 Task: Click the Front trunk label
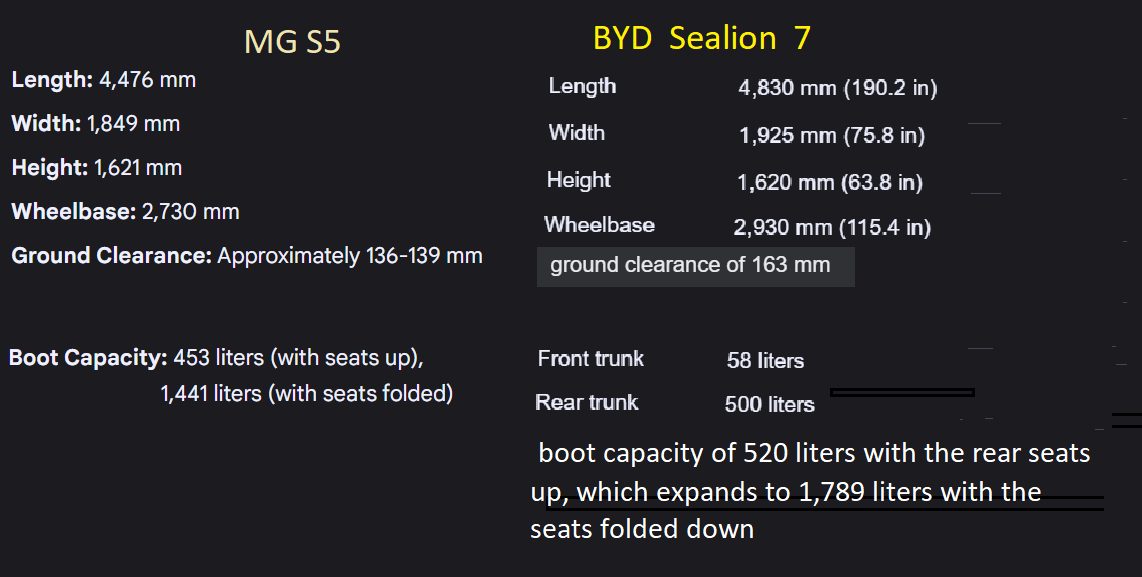click(590, 358)
